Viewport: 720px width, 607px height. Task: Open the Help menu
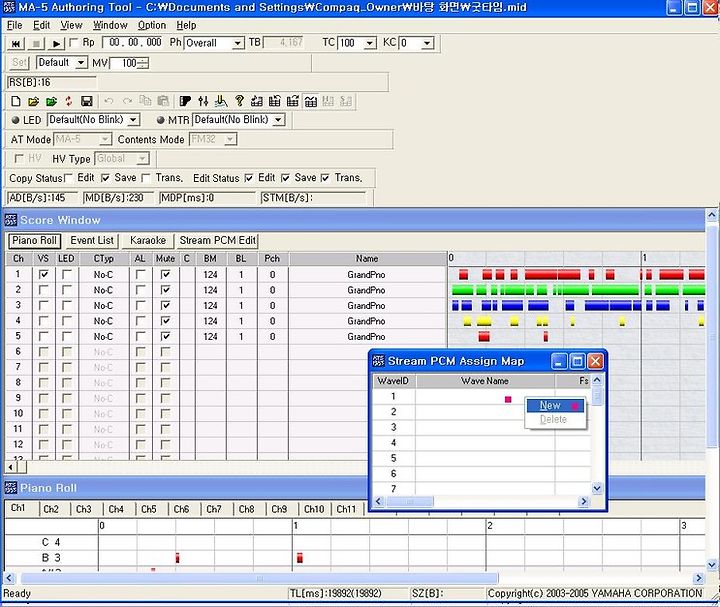[x=186, y=25]
